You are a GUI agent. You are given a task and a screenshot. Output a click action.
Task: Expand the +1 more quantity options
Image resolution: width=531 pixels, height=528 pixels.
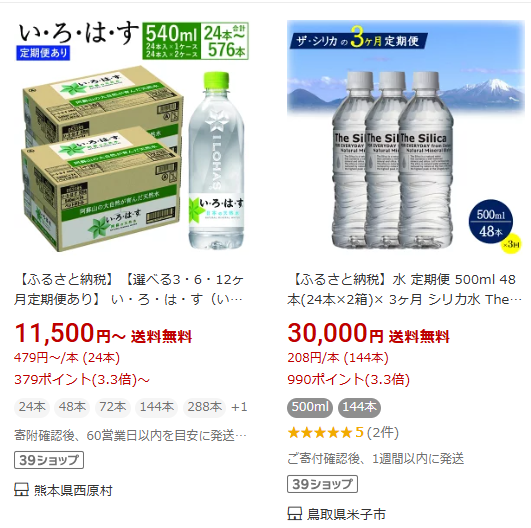pos(239,407)
